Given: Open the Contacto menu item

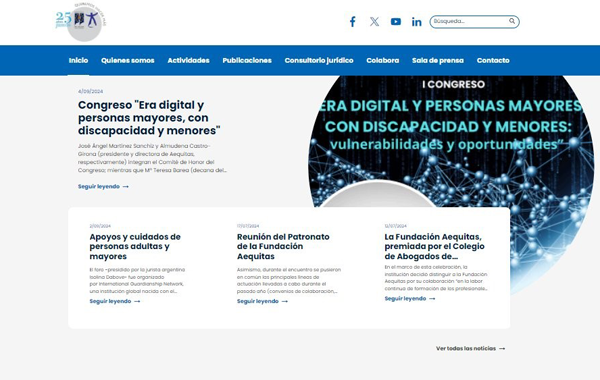Looking at the screenshot, I should pos(493,60).
